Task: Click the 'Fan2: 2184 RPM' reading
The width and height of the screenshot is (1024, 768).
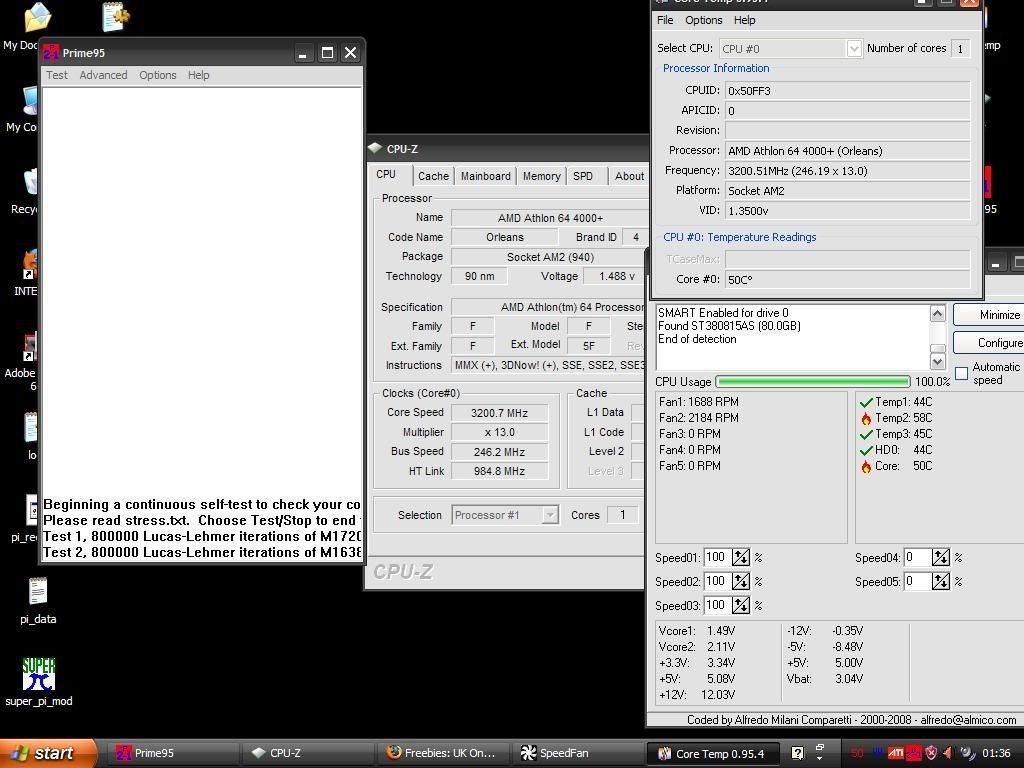Action: click(x=699, y=418)
